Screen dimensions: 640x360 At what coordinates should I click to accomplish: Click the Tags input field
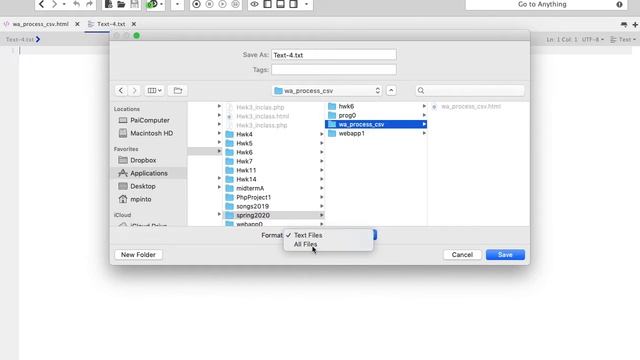pos(334,70)
